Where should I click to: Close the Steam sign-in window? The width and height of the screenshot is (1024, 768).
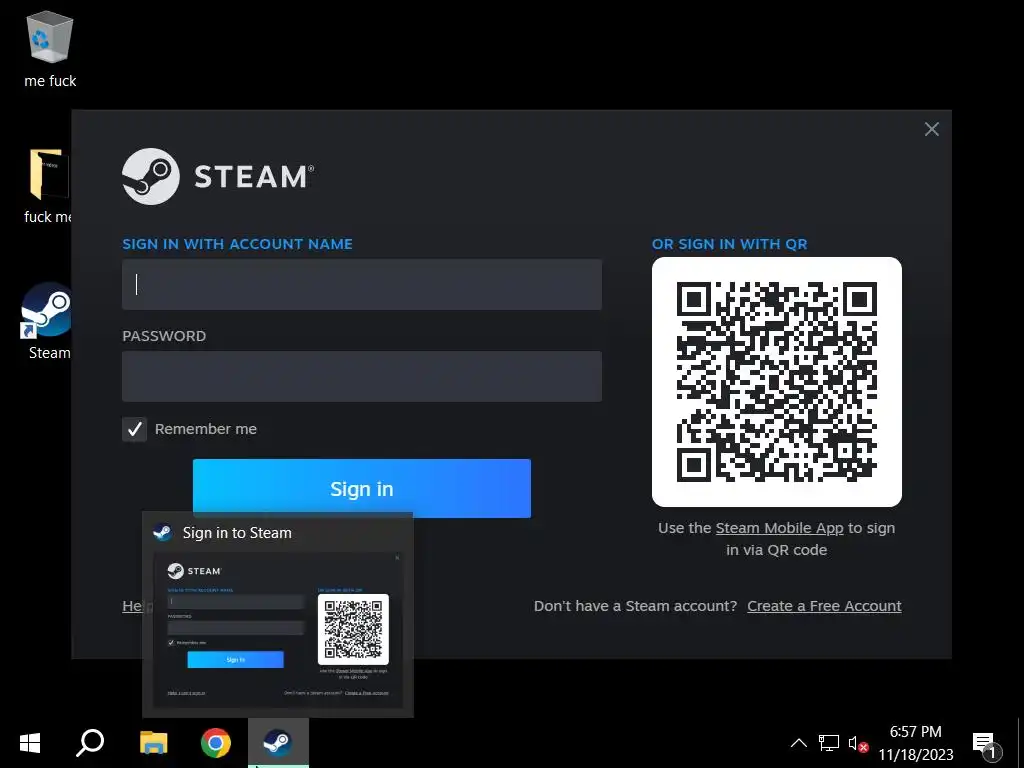tap(932, 129)
